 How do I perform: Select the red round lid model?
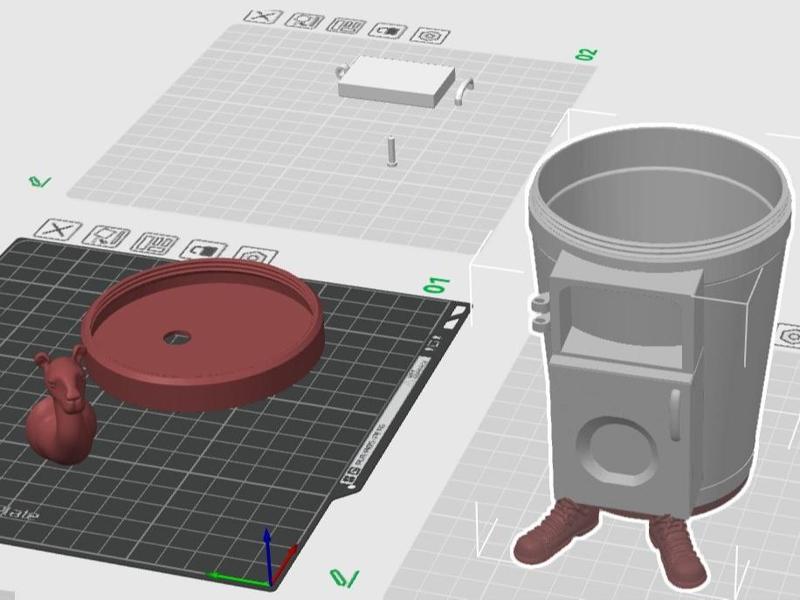coord(203,334)
